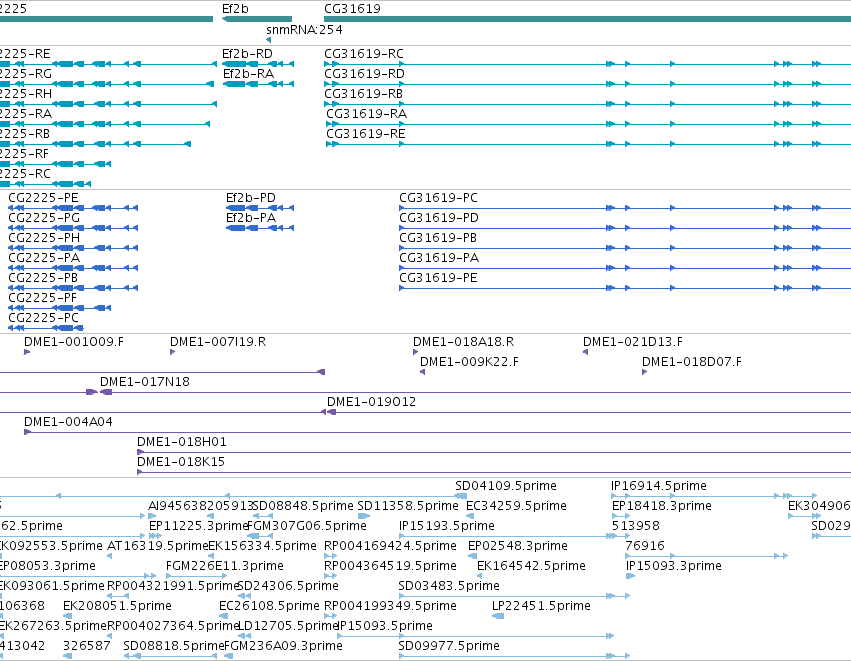
Task: Select BAC end DME1-007I19.R
Action: 173,352
